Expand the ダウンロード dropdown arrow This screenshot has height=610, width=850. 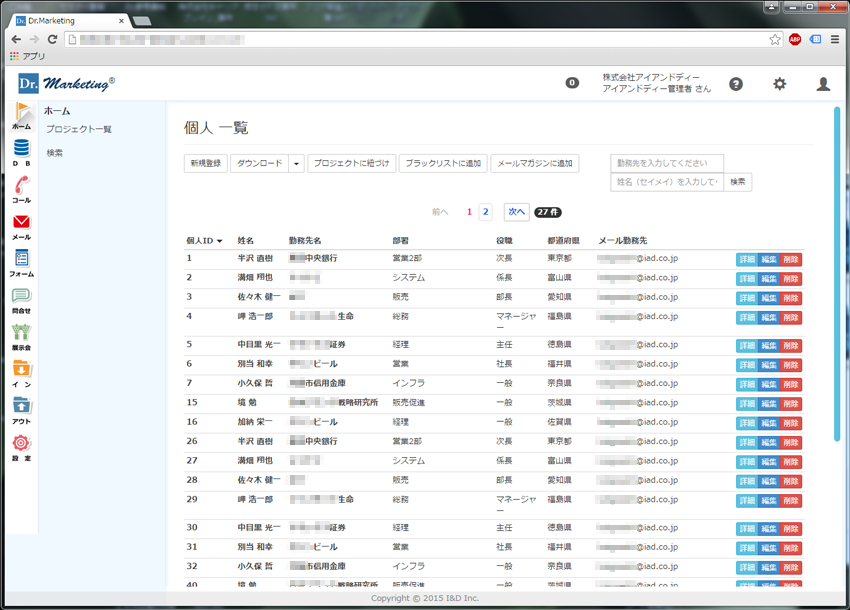pos(297,164)
